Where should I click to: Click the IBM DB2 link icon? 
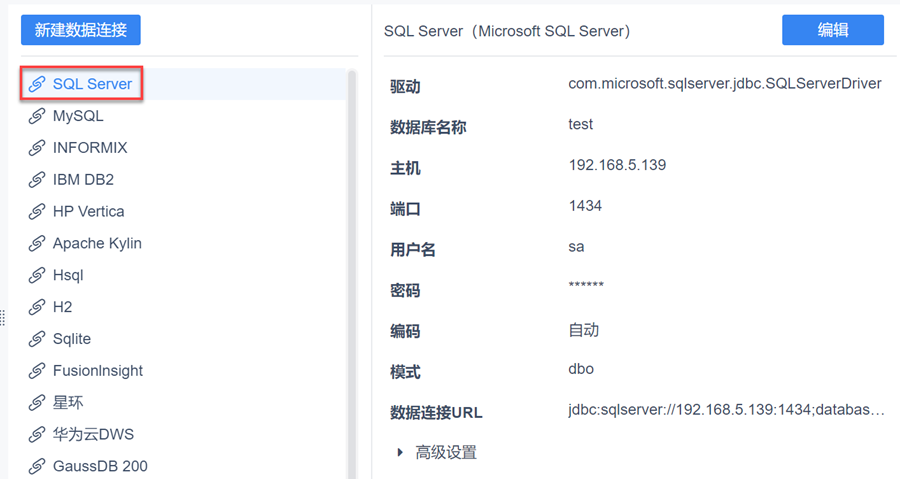coord(37,180)
